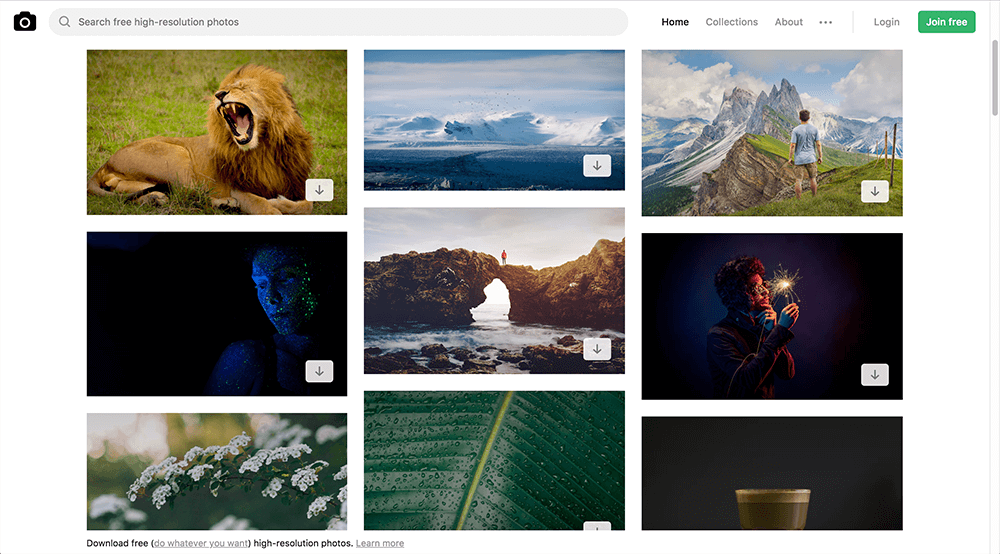This screenshot has height=554, width=1000.
Task: Download the roaring lion photo
Action: pyautogui.click(x=319, y=190)
